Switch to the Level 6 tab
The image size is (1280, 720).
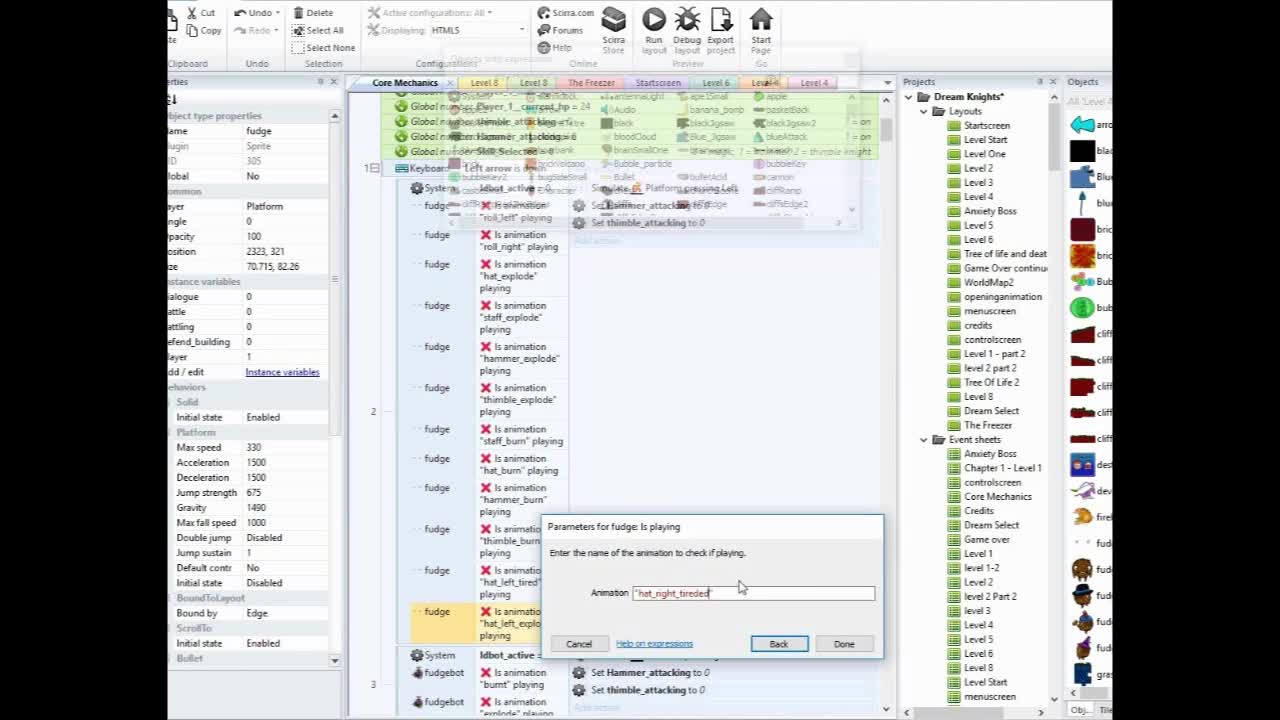pyautogui.click(x=715, y=83)
